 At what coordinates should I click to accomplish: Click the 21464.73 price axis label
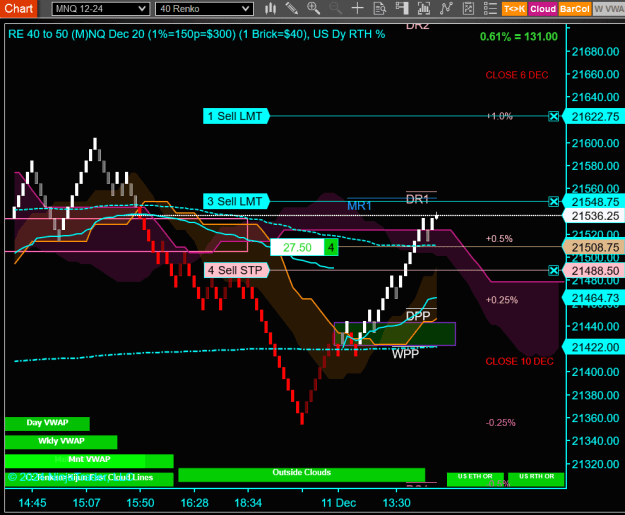tap(595, 298)
